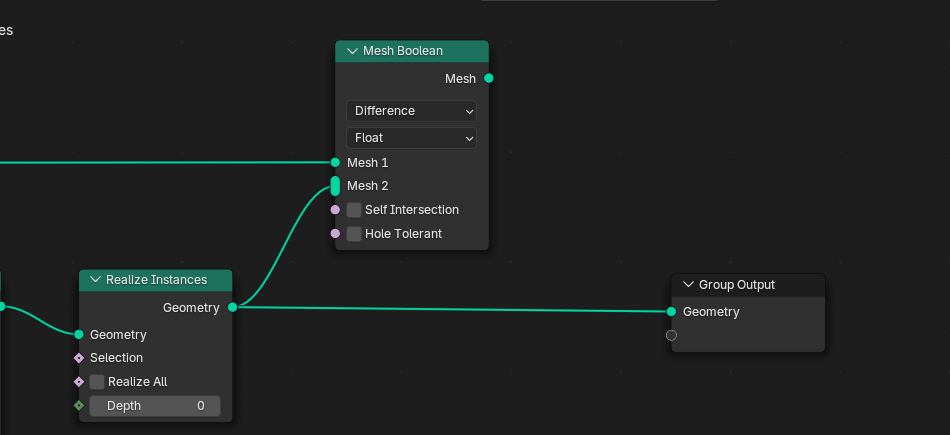Enable the Hole Tolerant checkbox

click(x=354, y=233)
